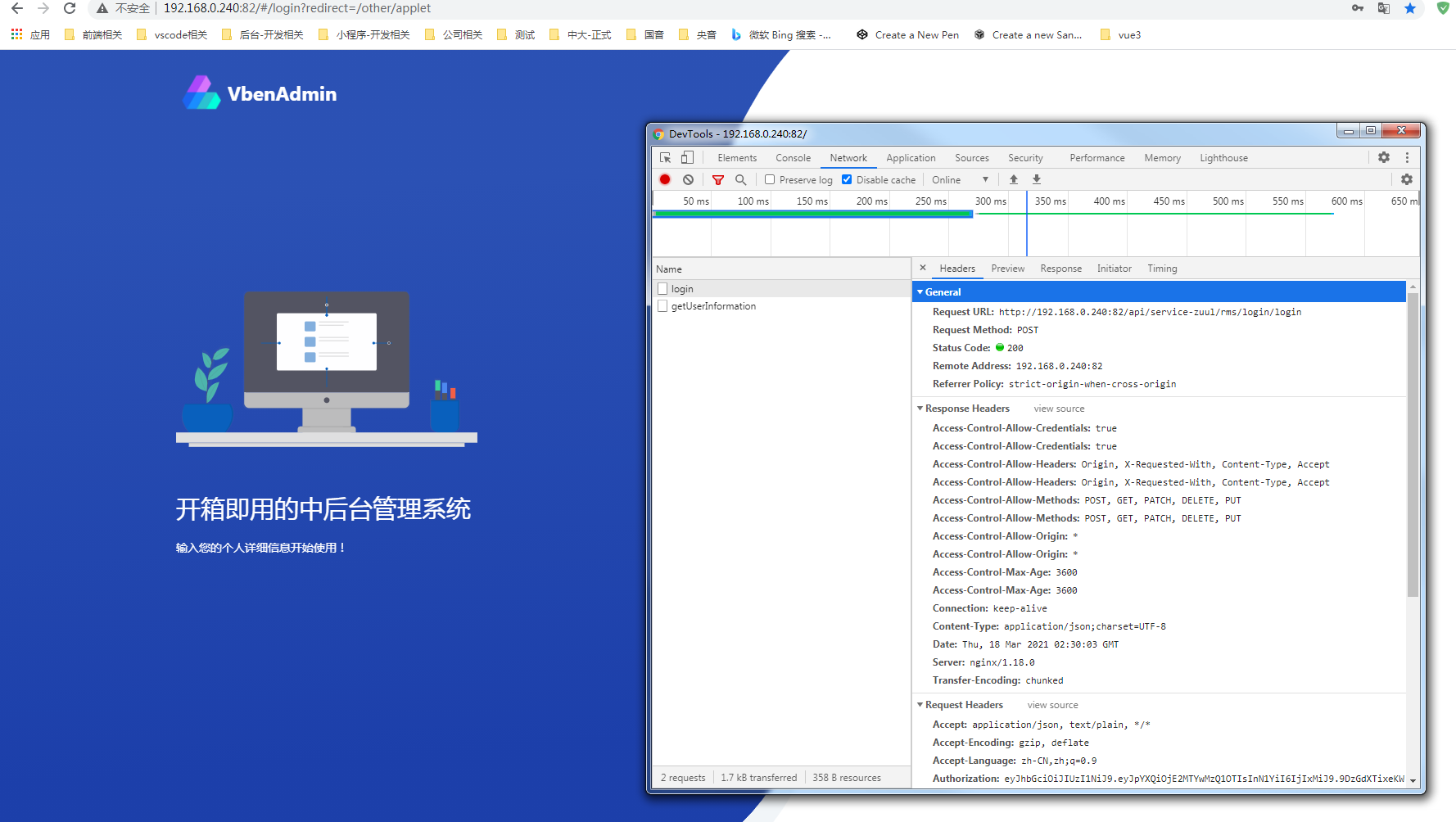This screenshot has width=1456, height=822.
Task: Open Create a New Pen bookmark
Action: [x=907, y=34]
